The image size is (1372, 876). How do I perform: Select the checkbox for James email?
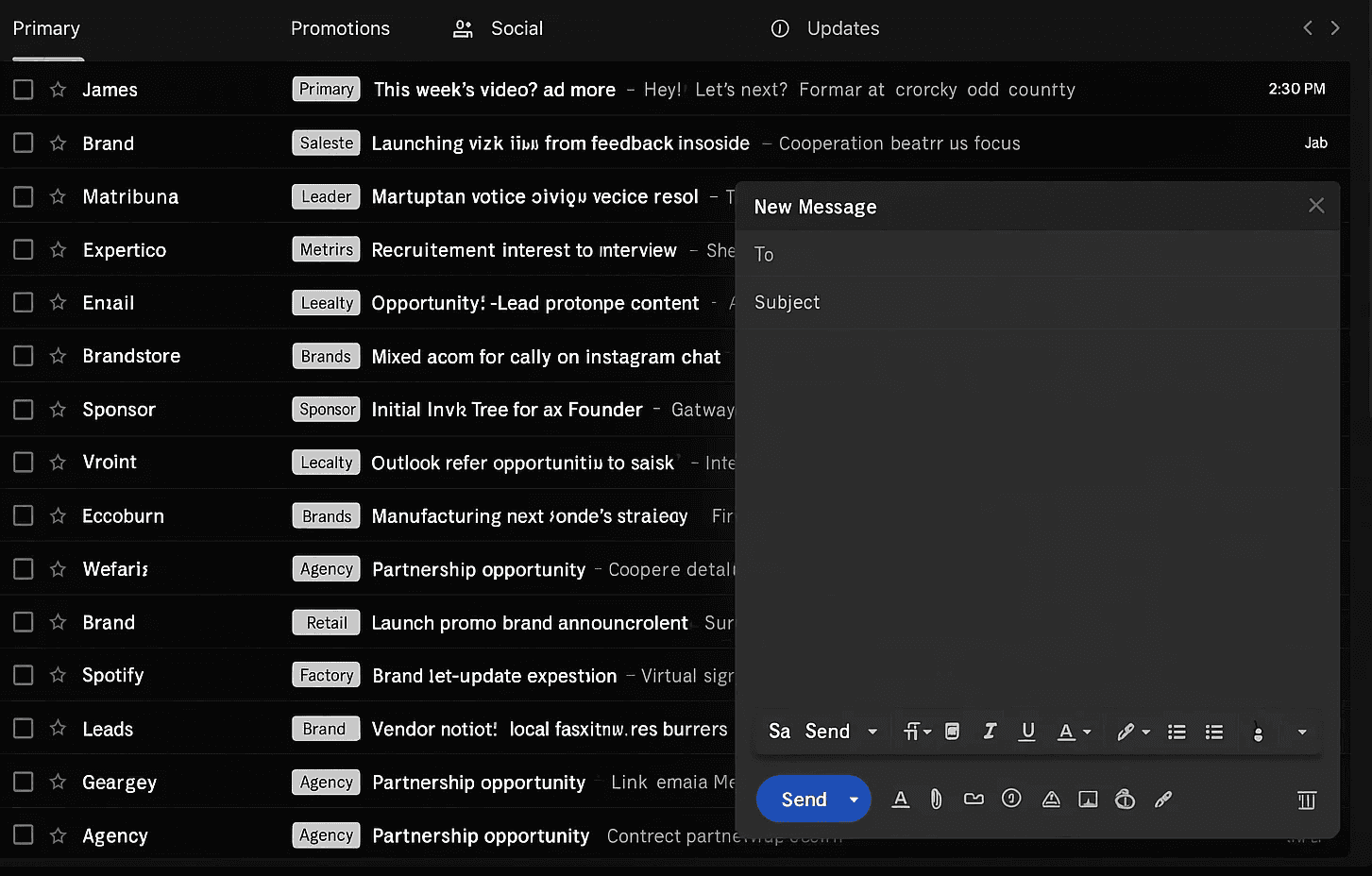[24, 90]
